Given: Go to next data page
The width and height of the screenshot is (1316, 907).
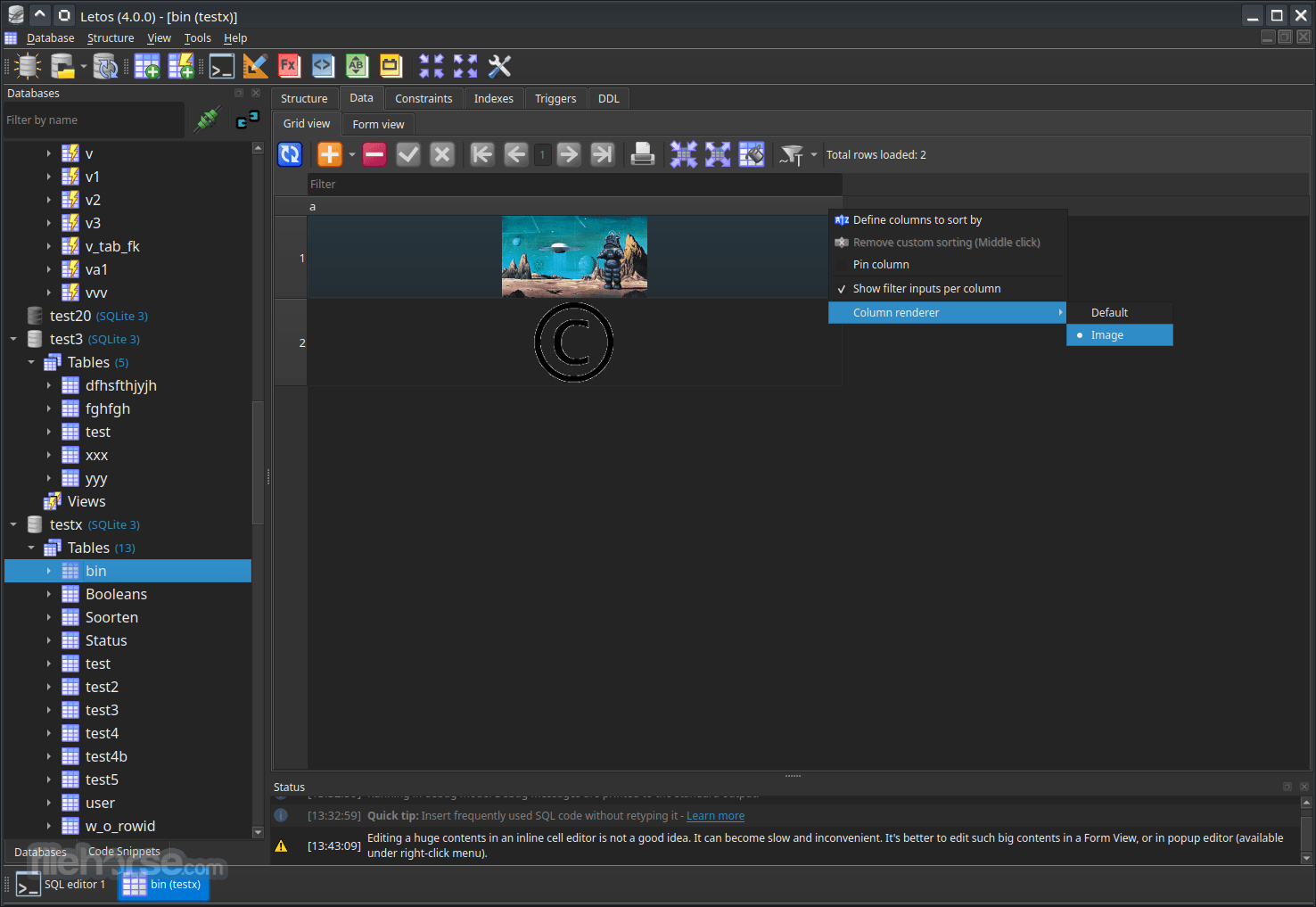Looking at the screenshot, I should coord(569,154).
